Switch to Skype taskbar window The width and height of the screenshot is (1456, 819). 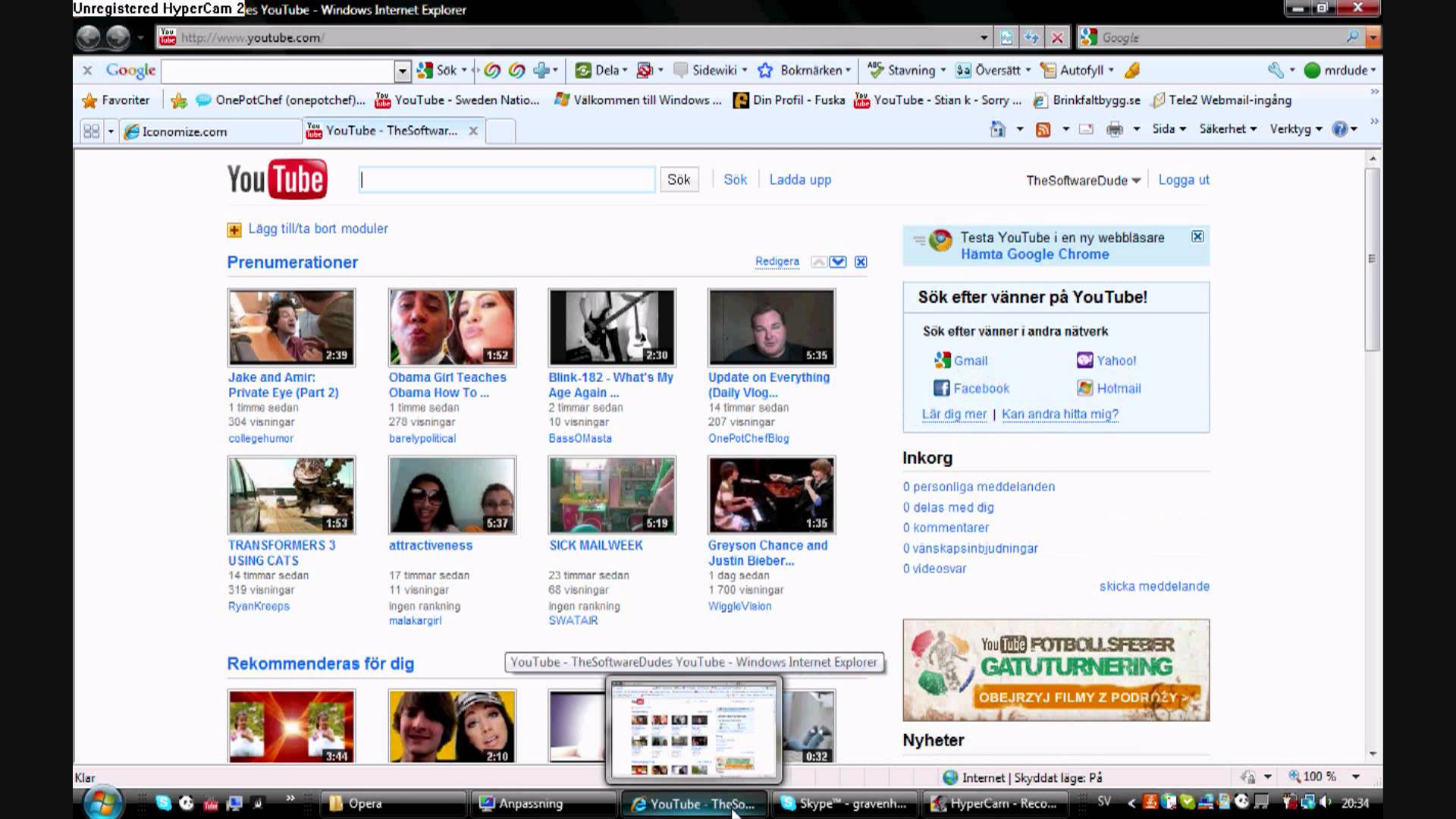(x=846, y=804)
